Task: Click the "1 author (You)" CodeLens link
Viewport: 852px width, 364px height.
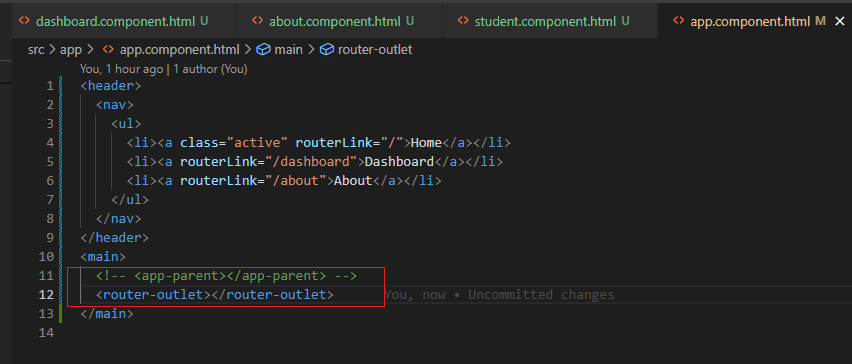Action: [210, 70]
